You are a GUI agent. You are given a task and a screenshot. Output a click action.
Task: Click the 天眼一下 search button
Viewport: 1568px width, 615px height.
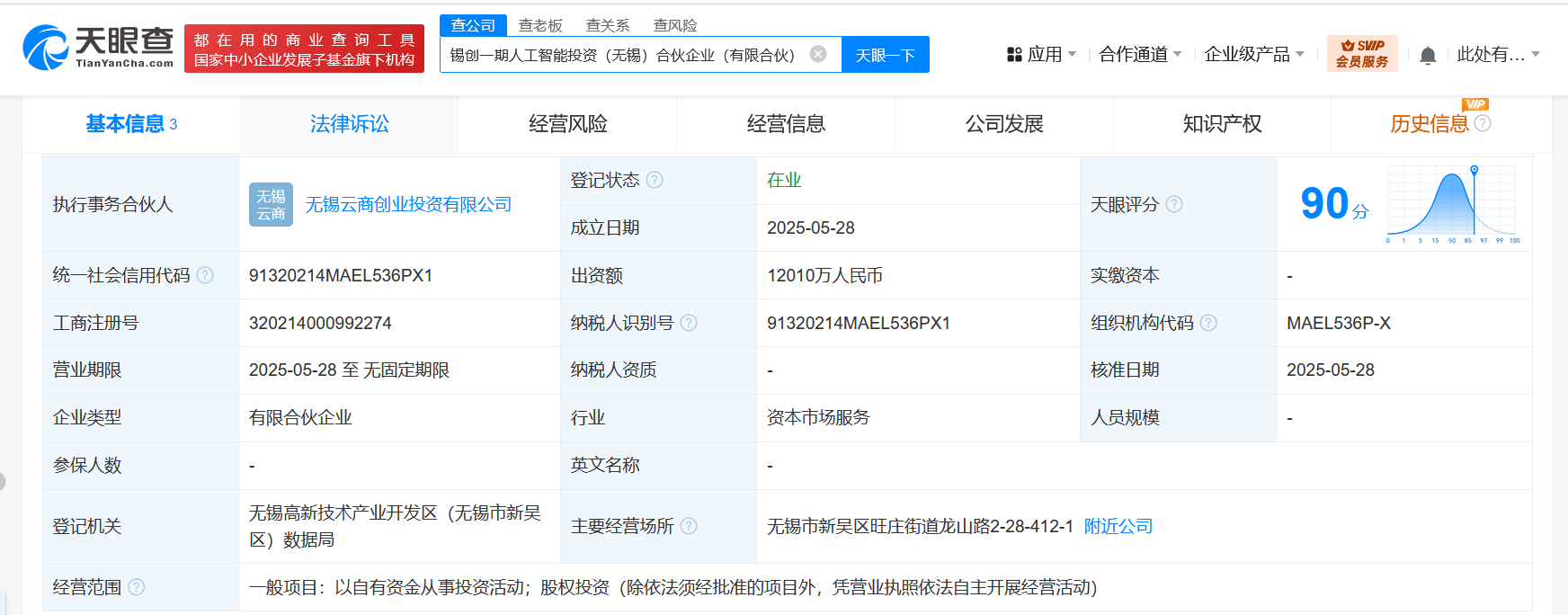[x=886, y=55]
